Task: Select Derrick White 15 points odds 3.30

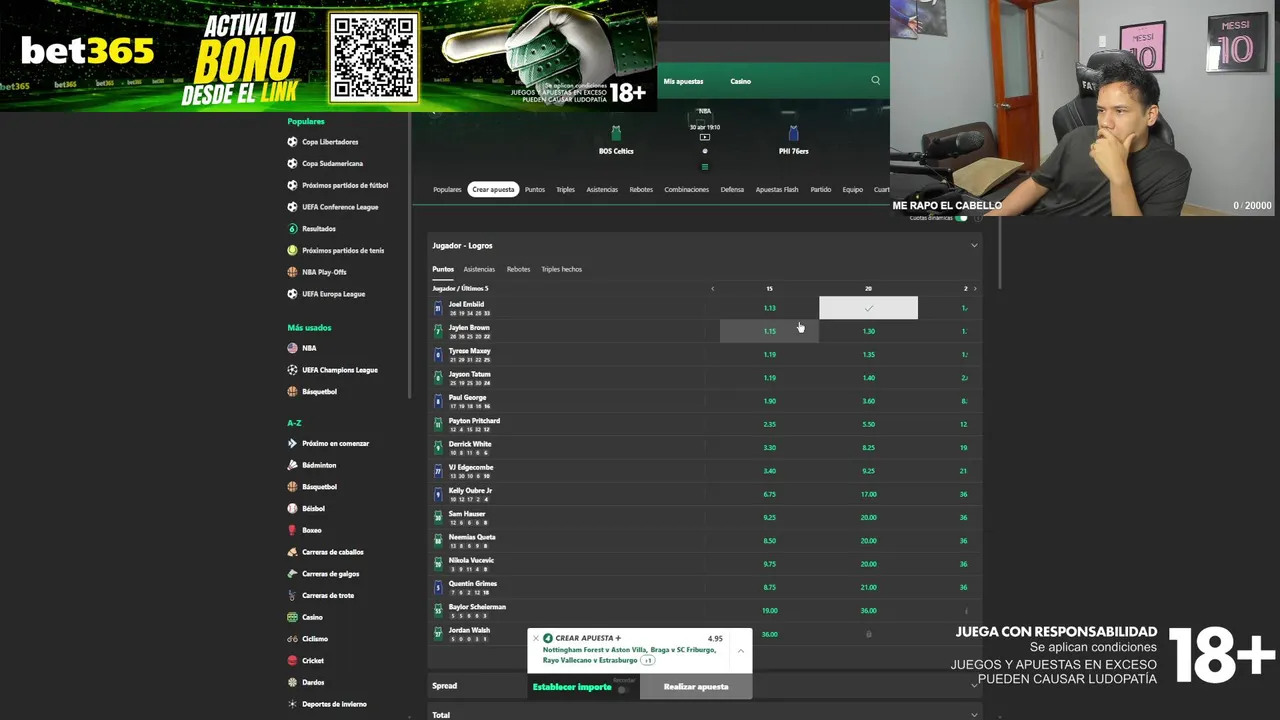Action: [x=769, y=447]
